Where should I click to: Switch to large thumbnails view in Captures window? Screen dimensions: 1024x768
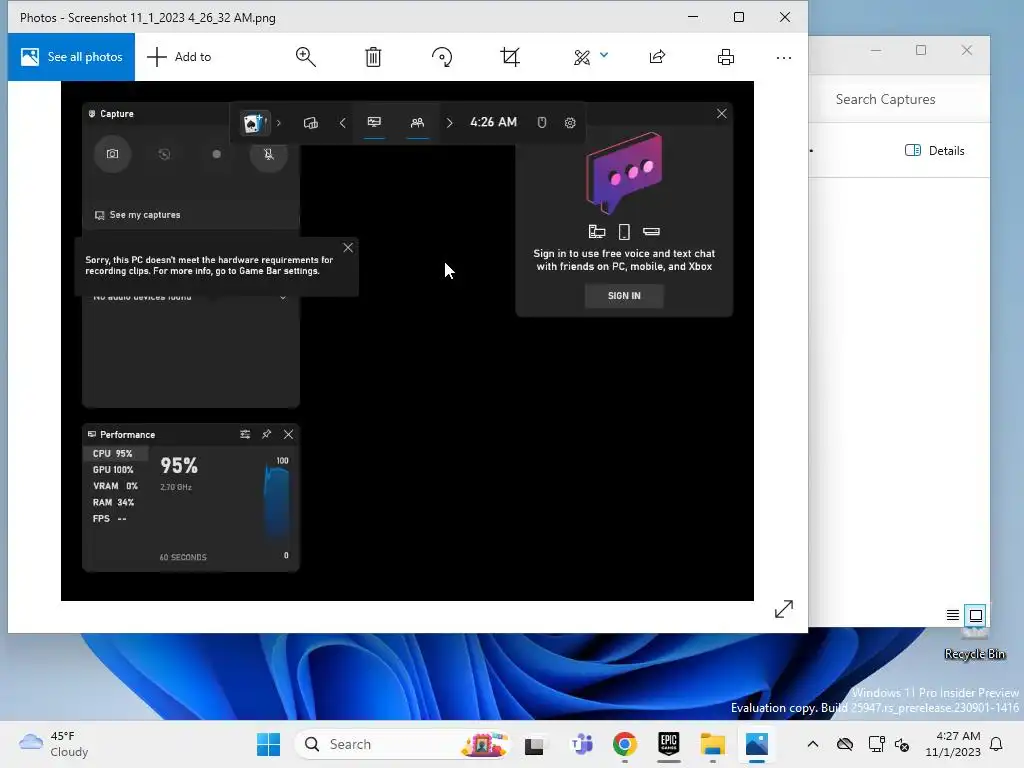pos(976,615)
